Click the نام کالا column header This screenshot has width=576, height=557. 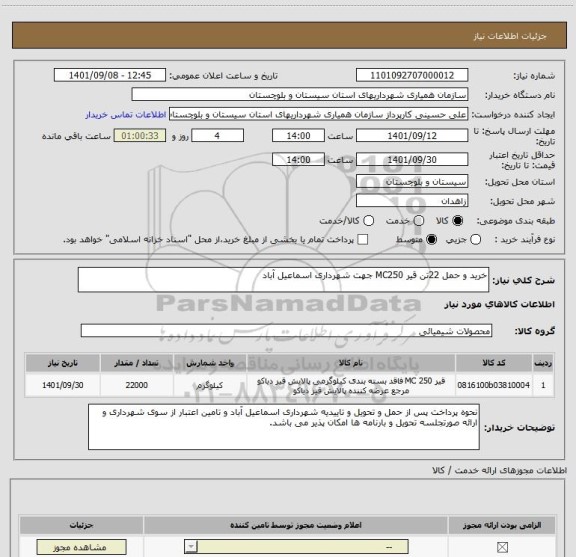click(350, 363)
